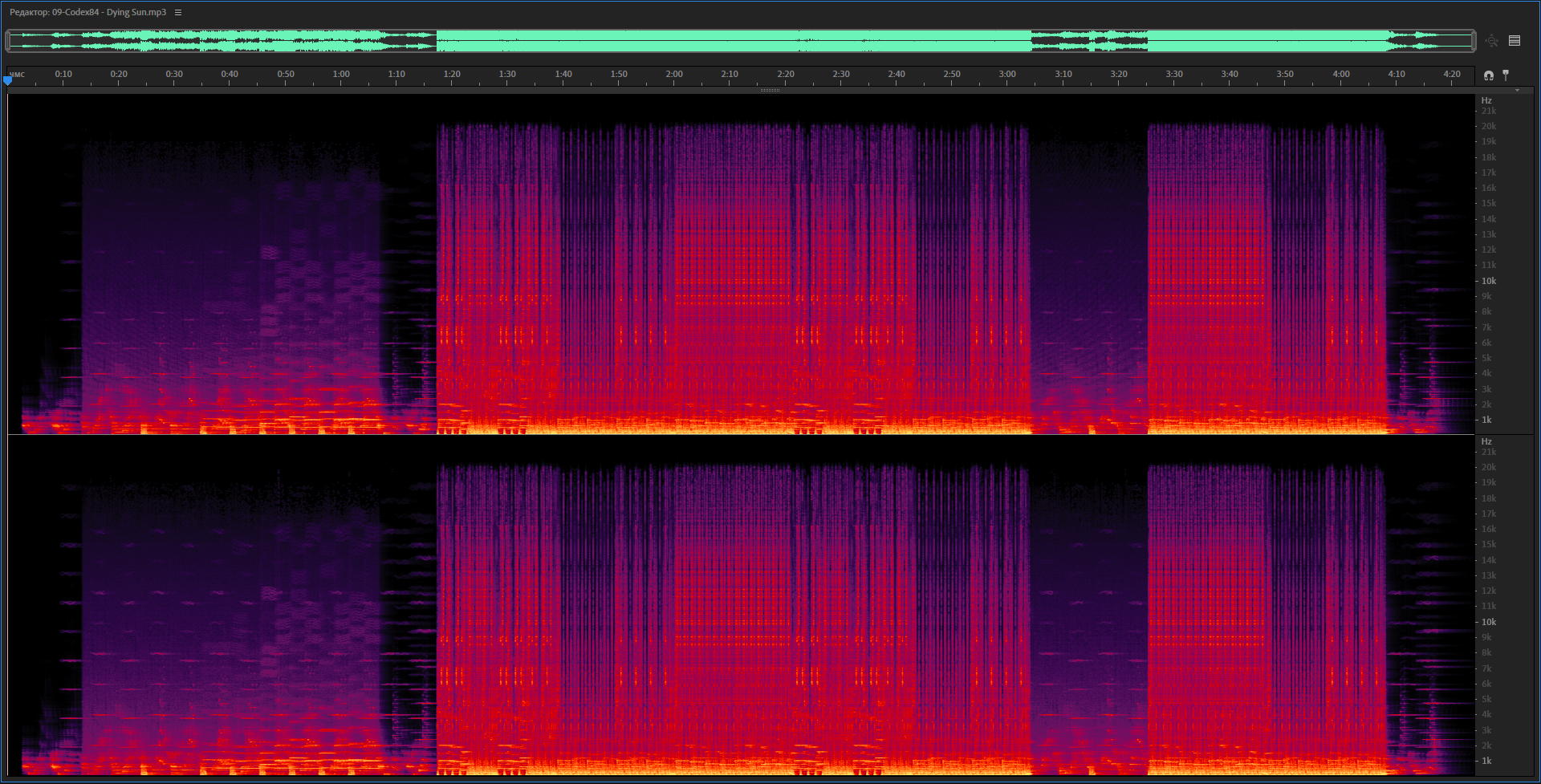1541x784 pixels.
Task: Click the marker pin icon near timeline
Action: (x=1506, y=75)
